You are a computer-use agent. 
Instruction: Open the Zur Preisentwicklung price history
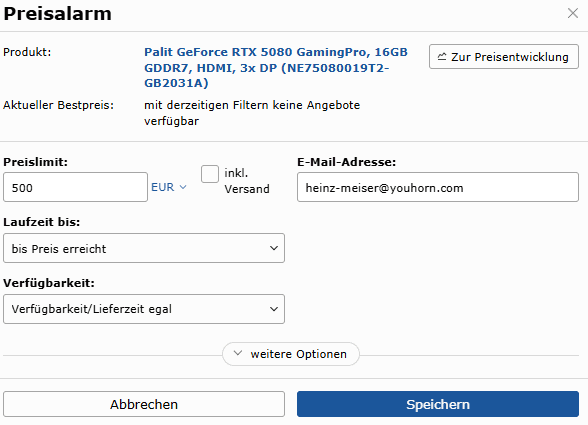pyautogui.click(x=504, y=57)
